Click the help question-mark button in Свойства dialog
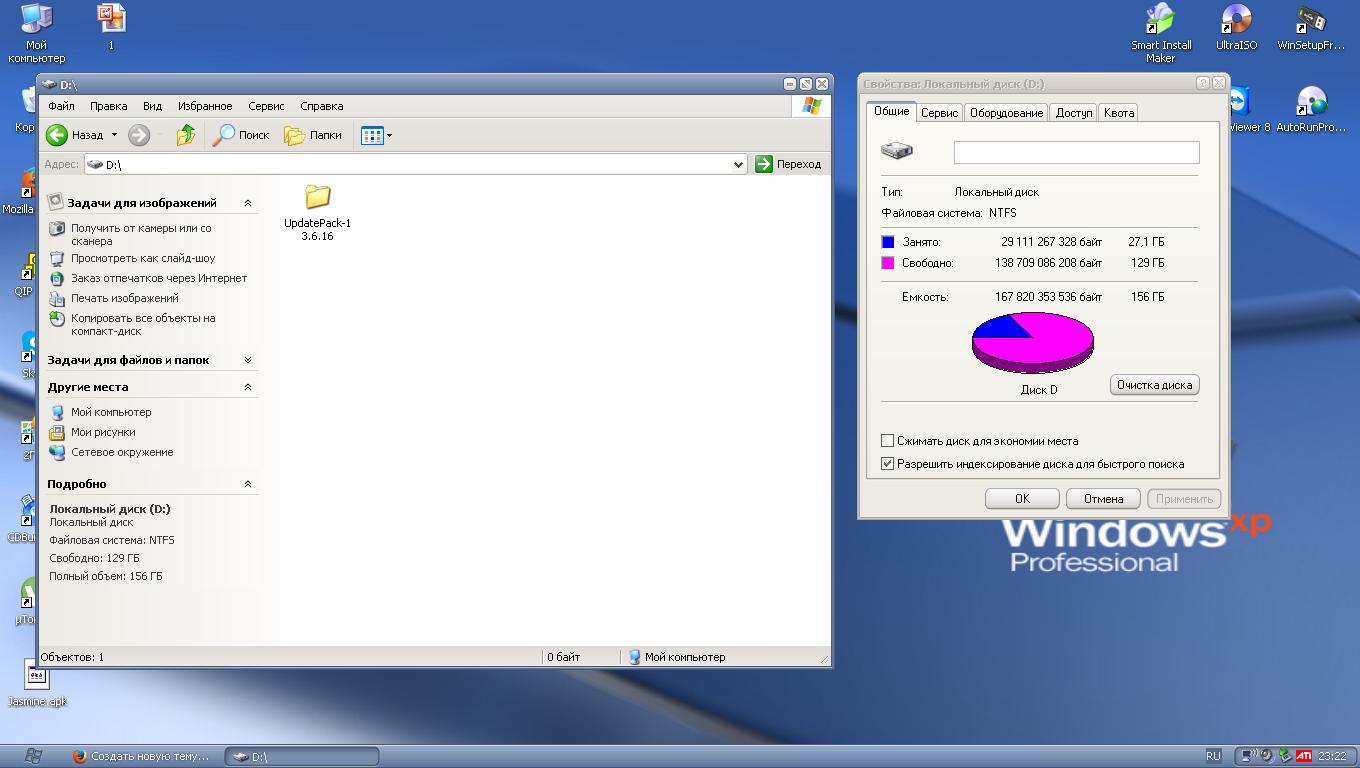Image resolution: width=1360 pixels, height=768 pixels. click(x=1203, y=84)
